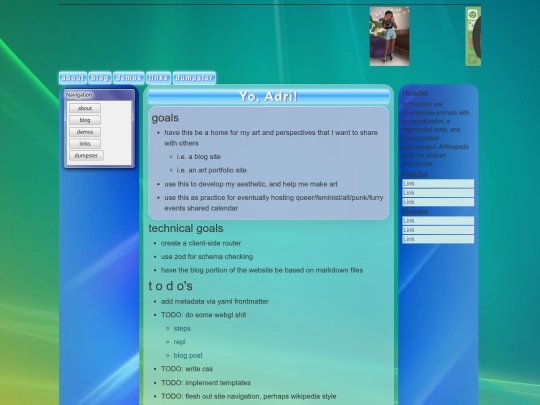Click 'TODO: flesh out site navigation' item
This screenshot has height=405, width=540.
point(248,396)
